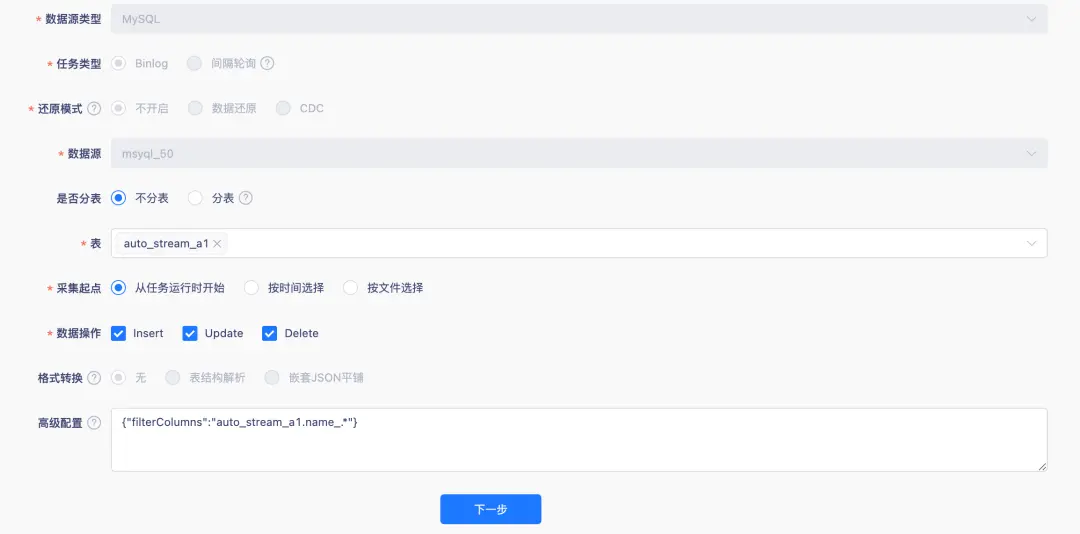Click help icon next to 间隔轮询

pyautogui.click(x=267, y=63)
